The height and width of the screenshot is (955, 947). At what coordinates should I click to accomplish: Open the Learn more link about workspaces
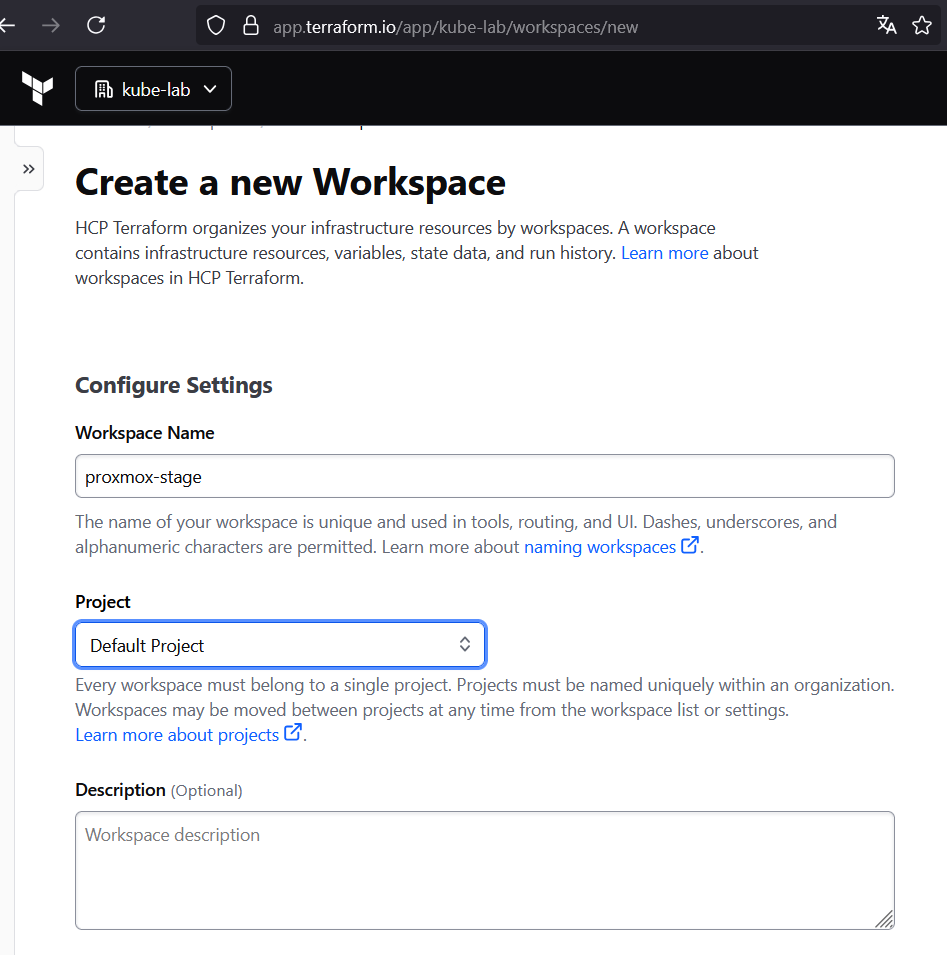pyautogui.click(x=664, y=253)
